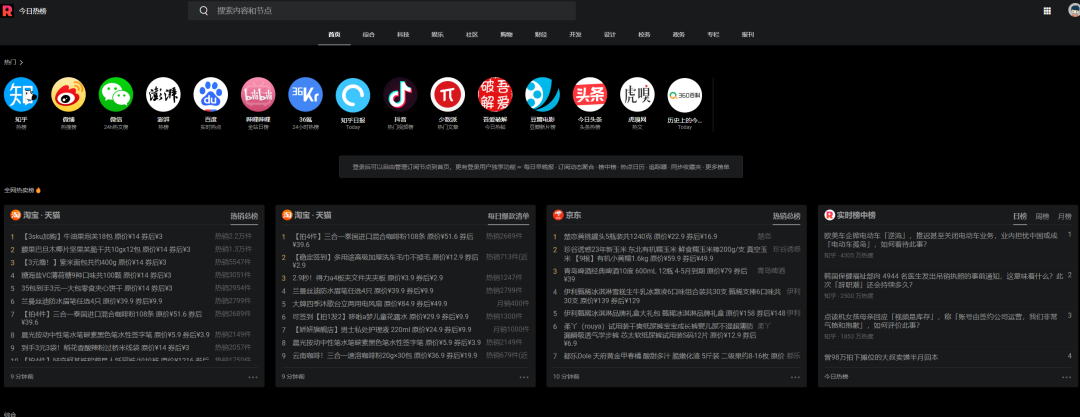1080x417 pixels.
Task: Select 热销总榜 tab on 京东 card
Action: (x=787, y=216)
